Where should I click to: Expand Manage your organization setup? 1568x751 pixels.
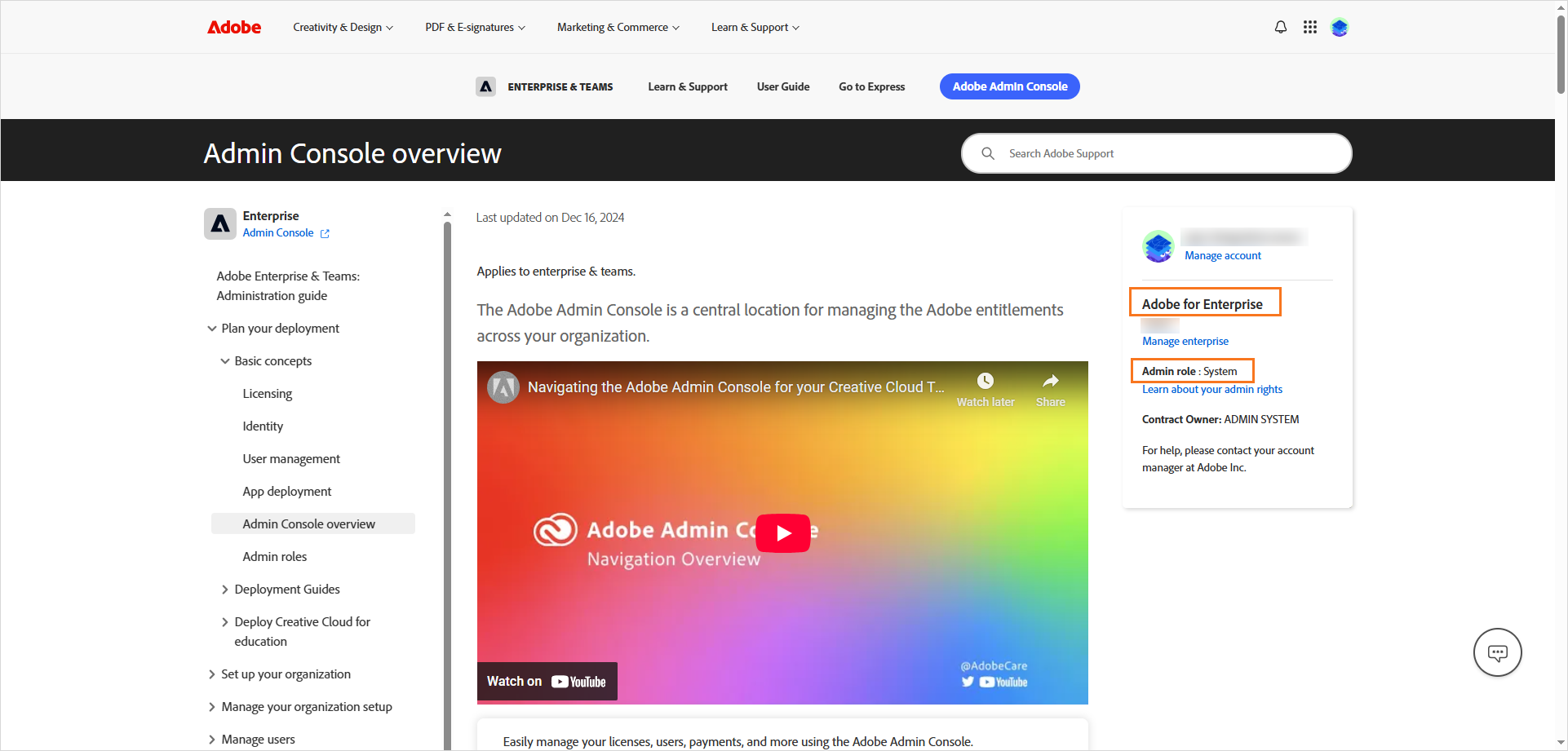pos(212,707)
